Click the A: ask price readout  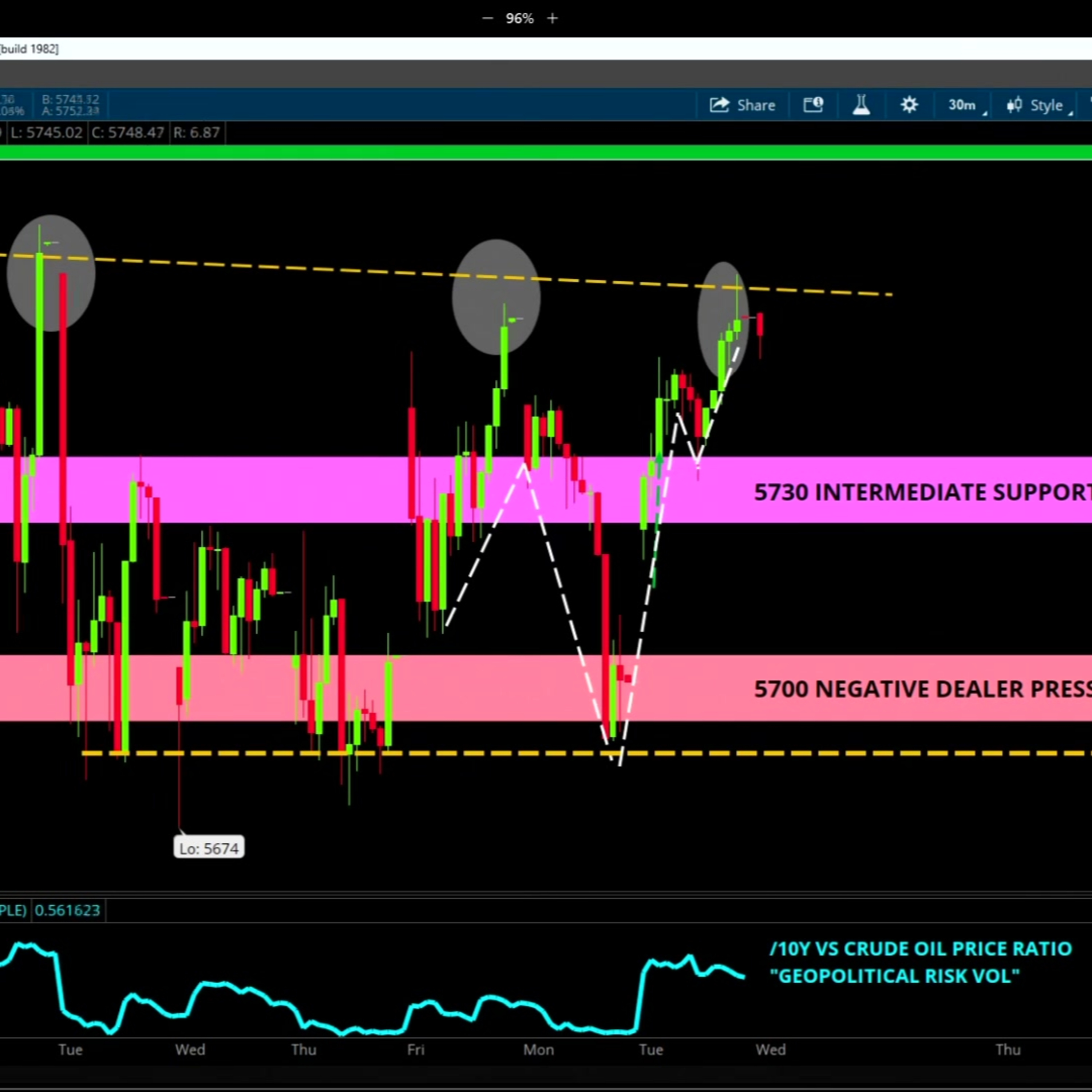point(71,111)
